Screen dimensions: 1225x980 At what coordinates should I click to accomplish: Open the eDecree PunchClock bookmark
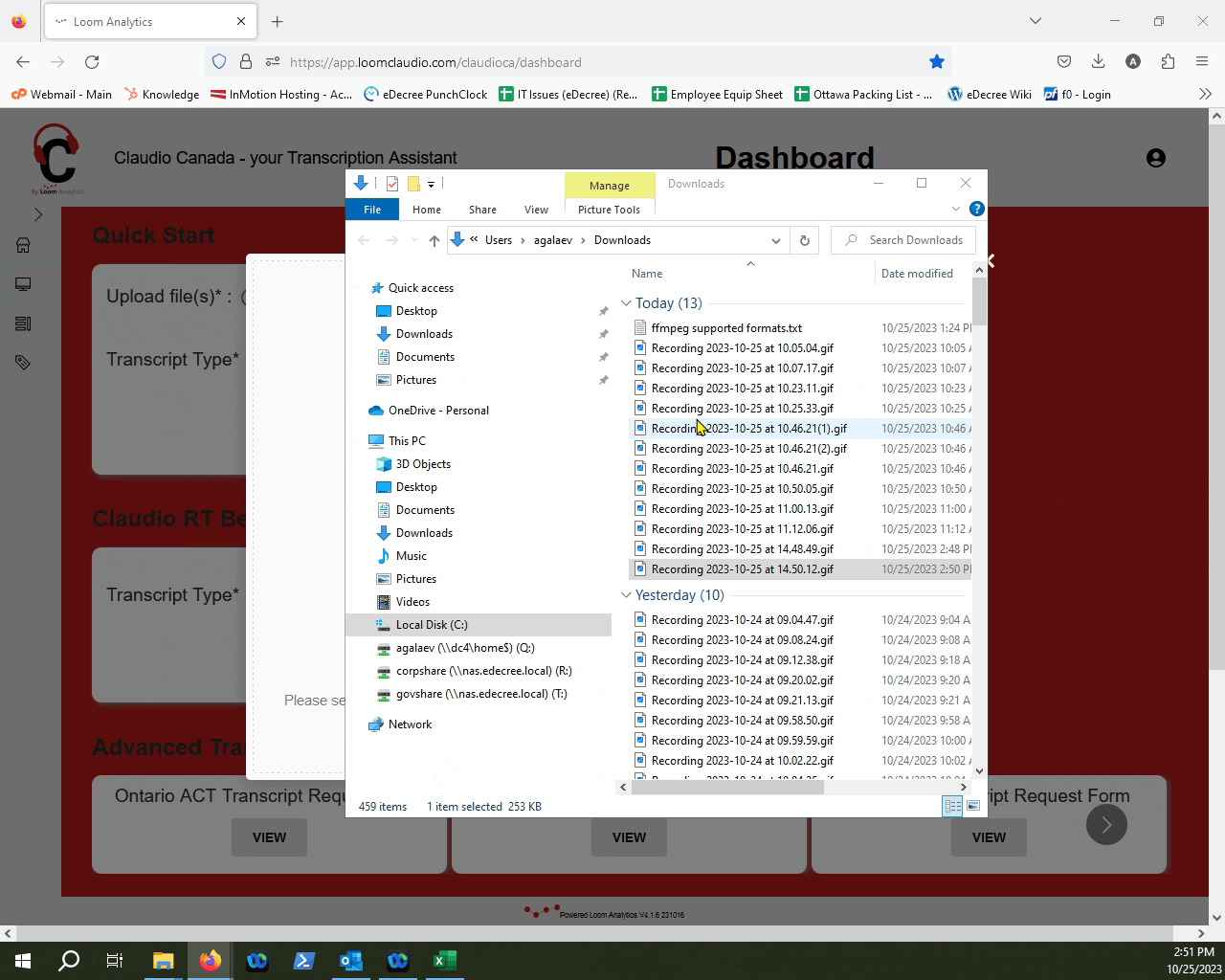tap(426, 94)
